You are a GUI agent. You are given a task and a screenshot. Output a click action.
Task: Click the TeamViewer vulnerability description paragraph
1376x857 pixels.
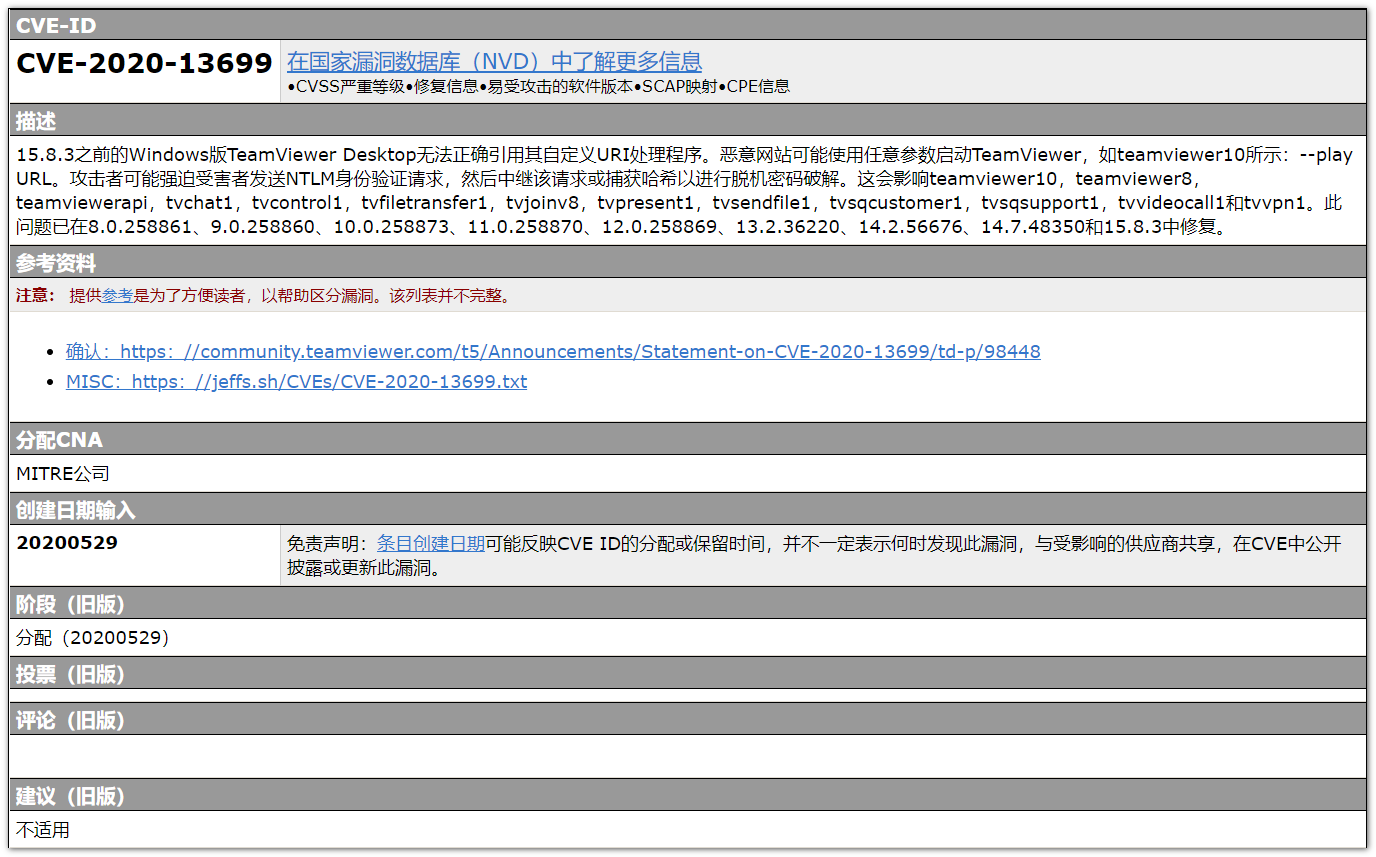(685, 191)
